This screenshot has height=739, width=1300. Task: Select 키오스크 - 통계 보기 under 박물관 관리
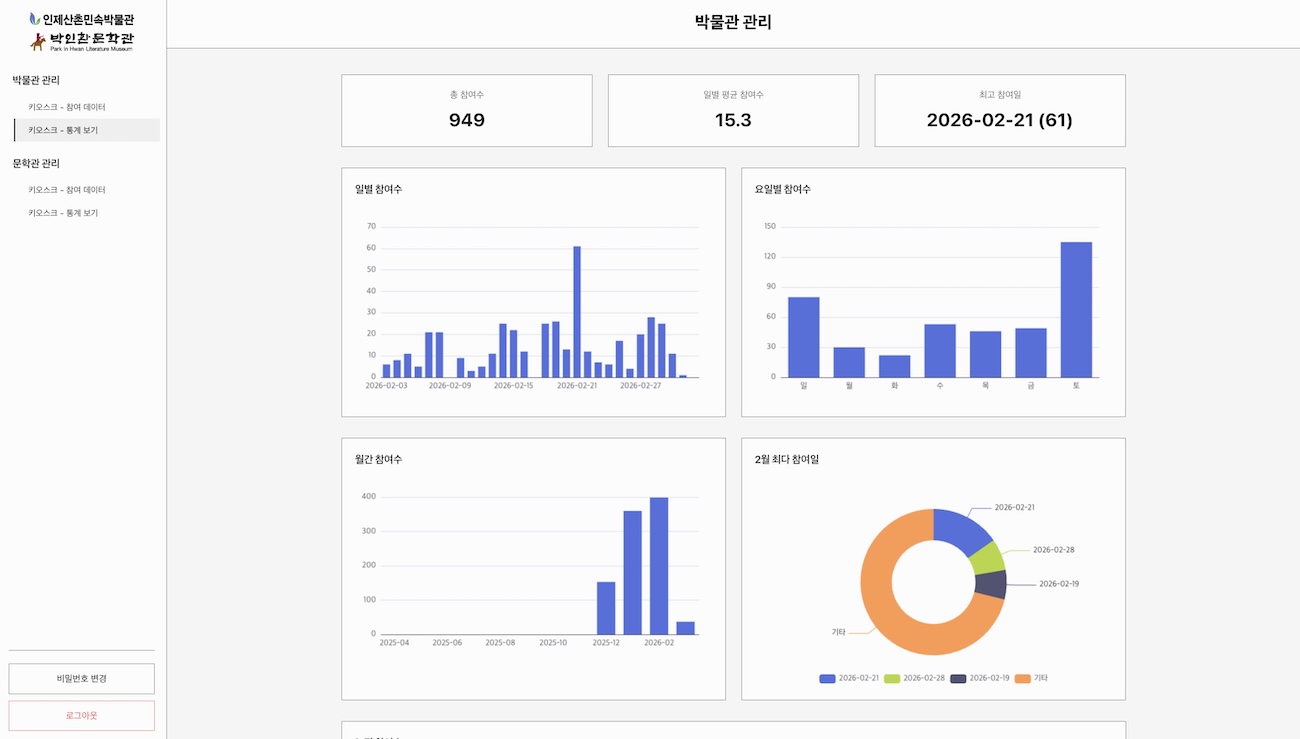click(x=63, y=130)
